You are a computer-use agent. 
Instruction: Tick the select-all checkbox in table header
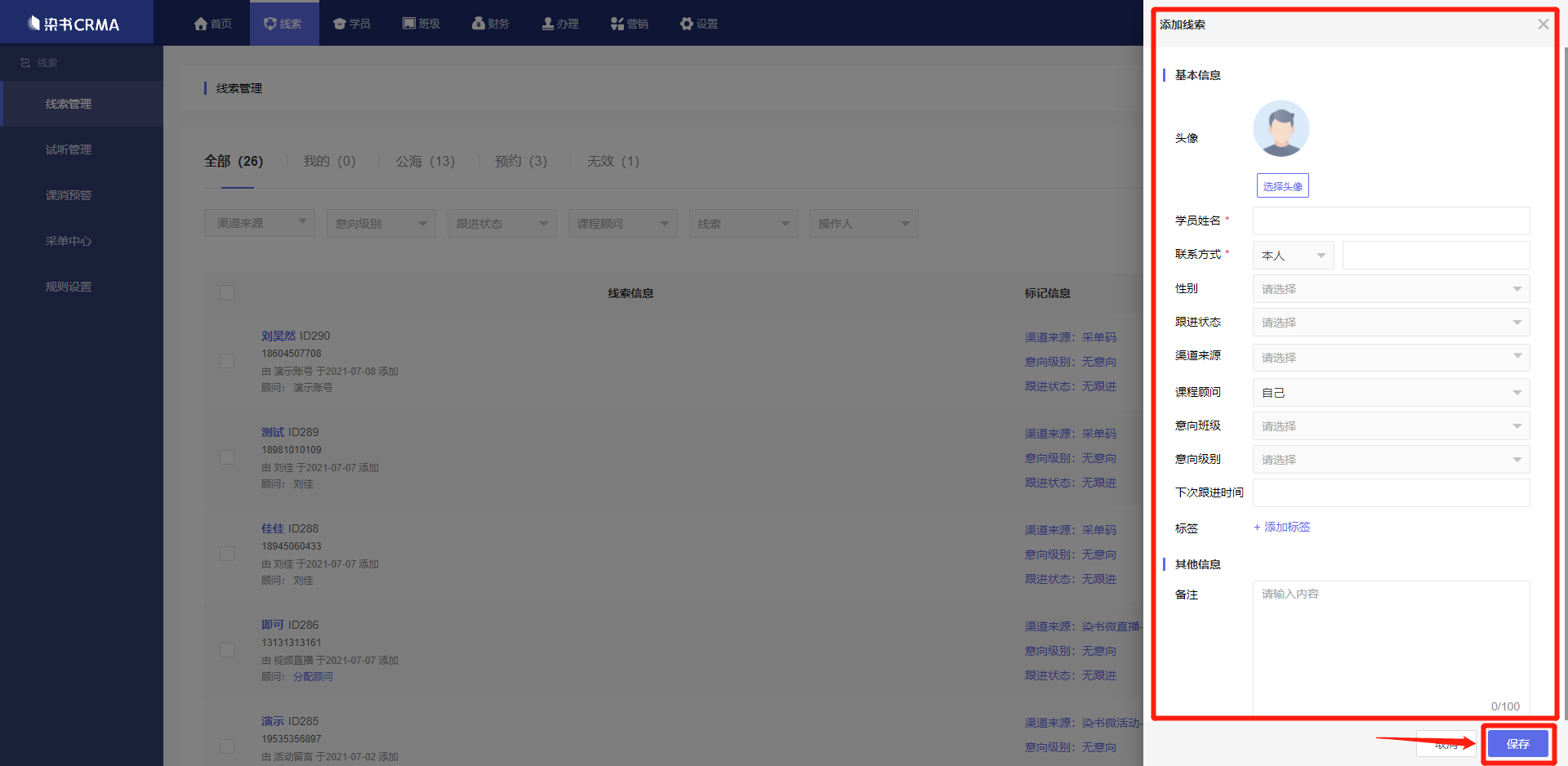227,292
